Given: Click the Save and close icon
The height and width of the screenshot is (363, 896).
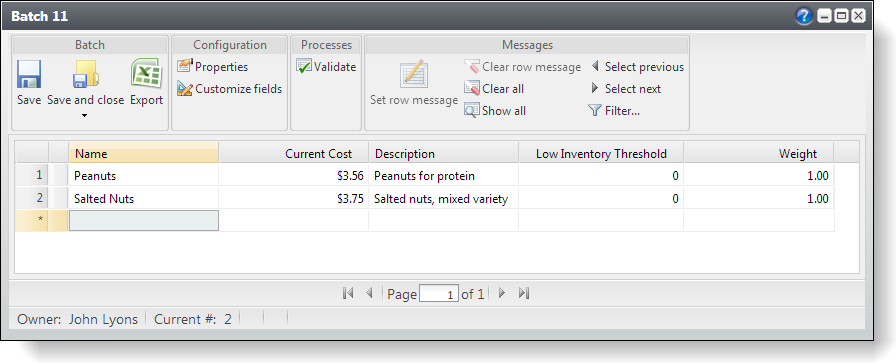Looking at the screenshot, I should [x=86, y=74].
